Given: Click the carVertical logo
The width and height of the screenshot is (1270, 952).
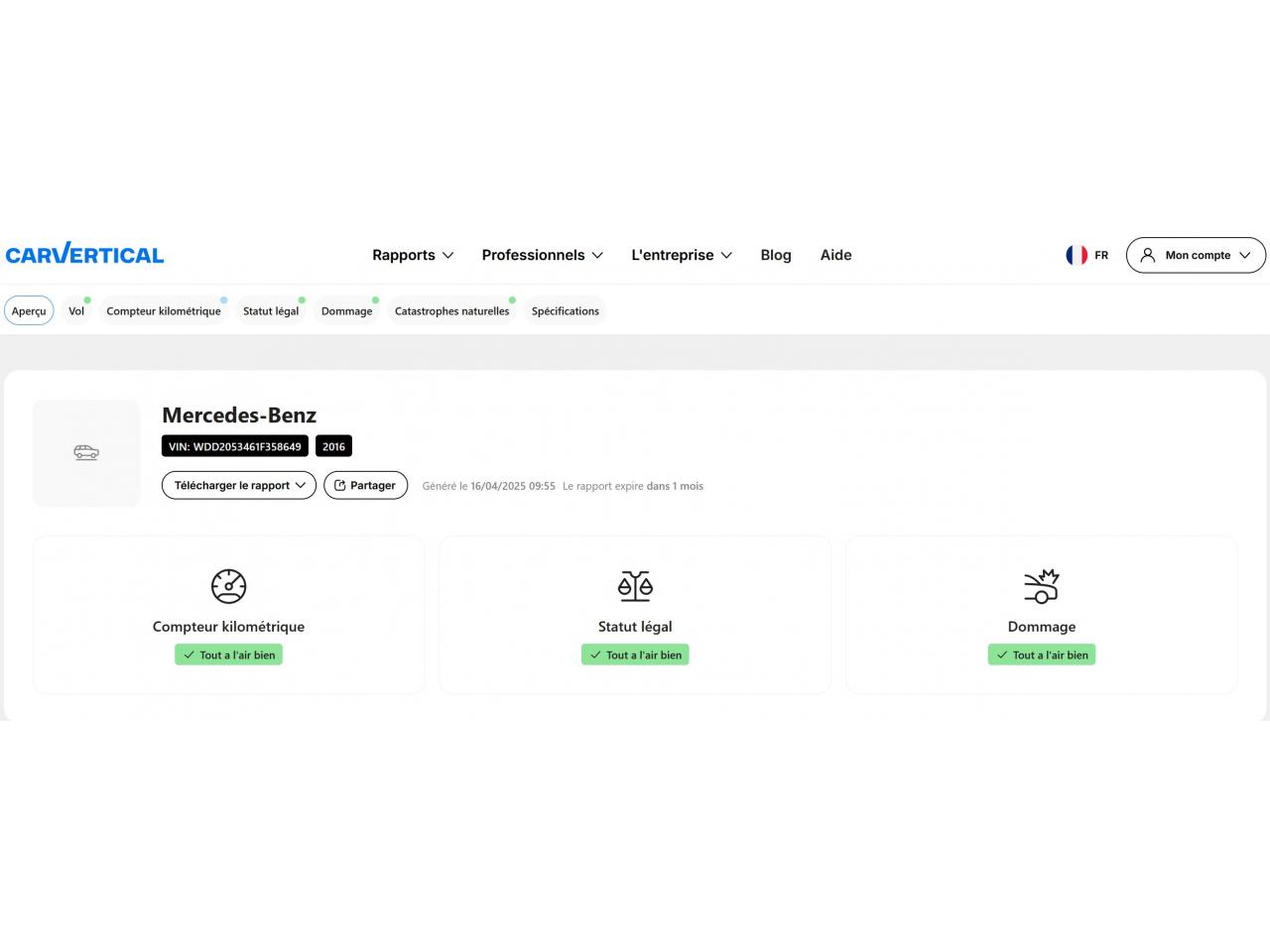Looking at the screenshot, I should [85, 255].
